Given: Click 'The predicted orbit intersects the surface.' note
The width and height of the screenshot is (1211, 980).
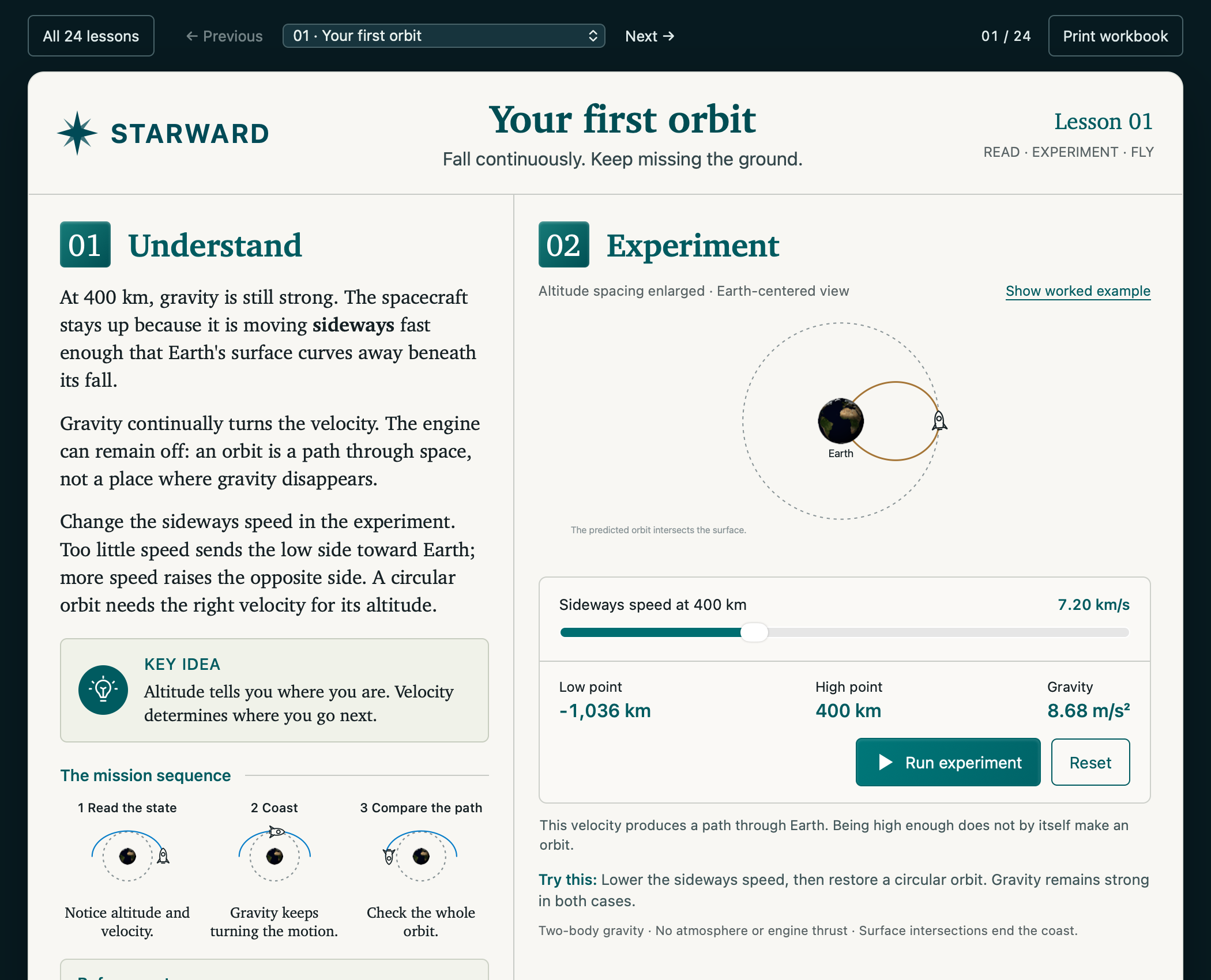Looking at the screenshot, I should pyautogui.click(x=658, y=530).
